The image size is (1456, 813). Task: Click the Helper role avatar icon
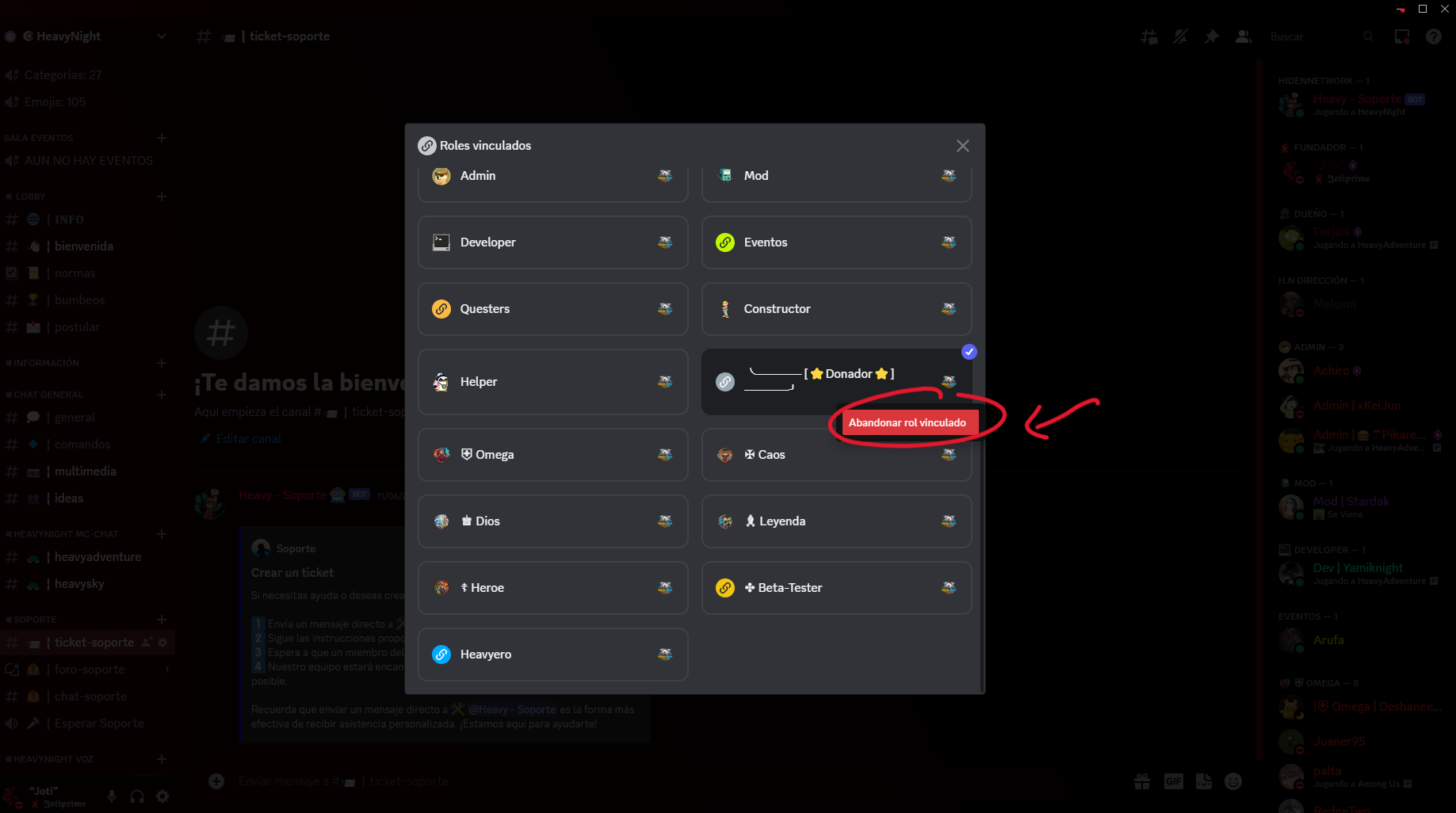(x=441, y=382)
